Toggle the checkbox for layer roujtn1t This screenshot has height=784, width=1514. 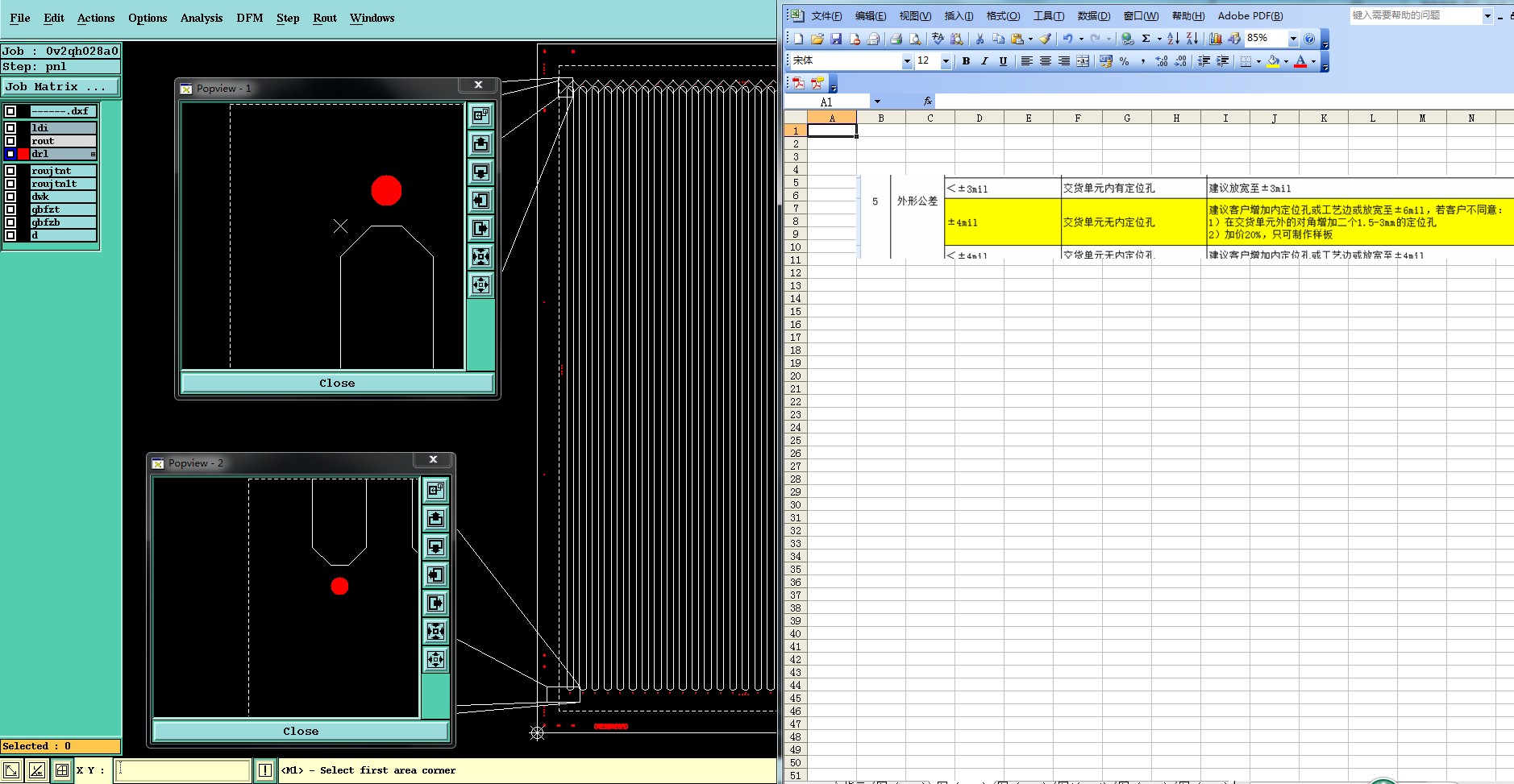click(x=10, y=184)
